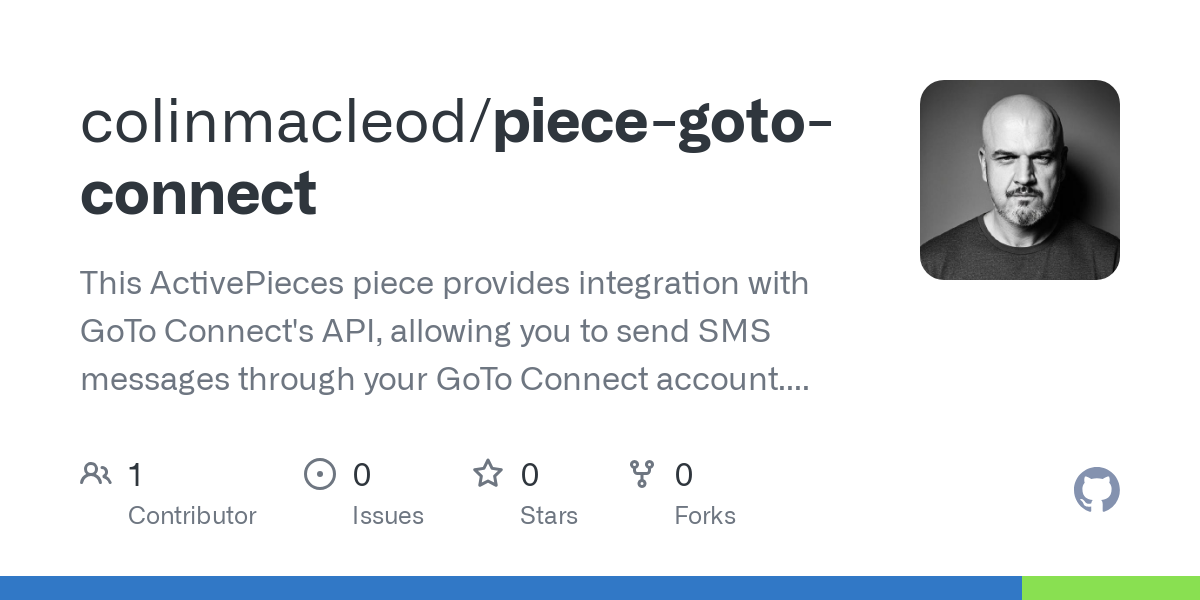This screenshot has height=600, width=1200.
Task: Click the blue language bar segment
Action: coord(511,588)
